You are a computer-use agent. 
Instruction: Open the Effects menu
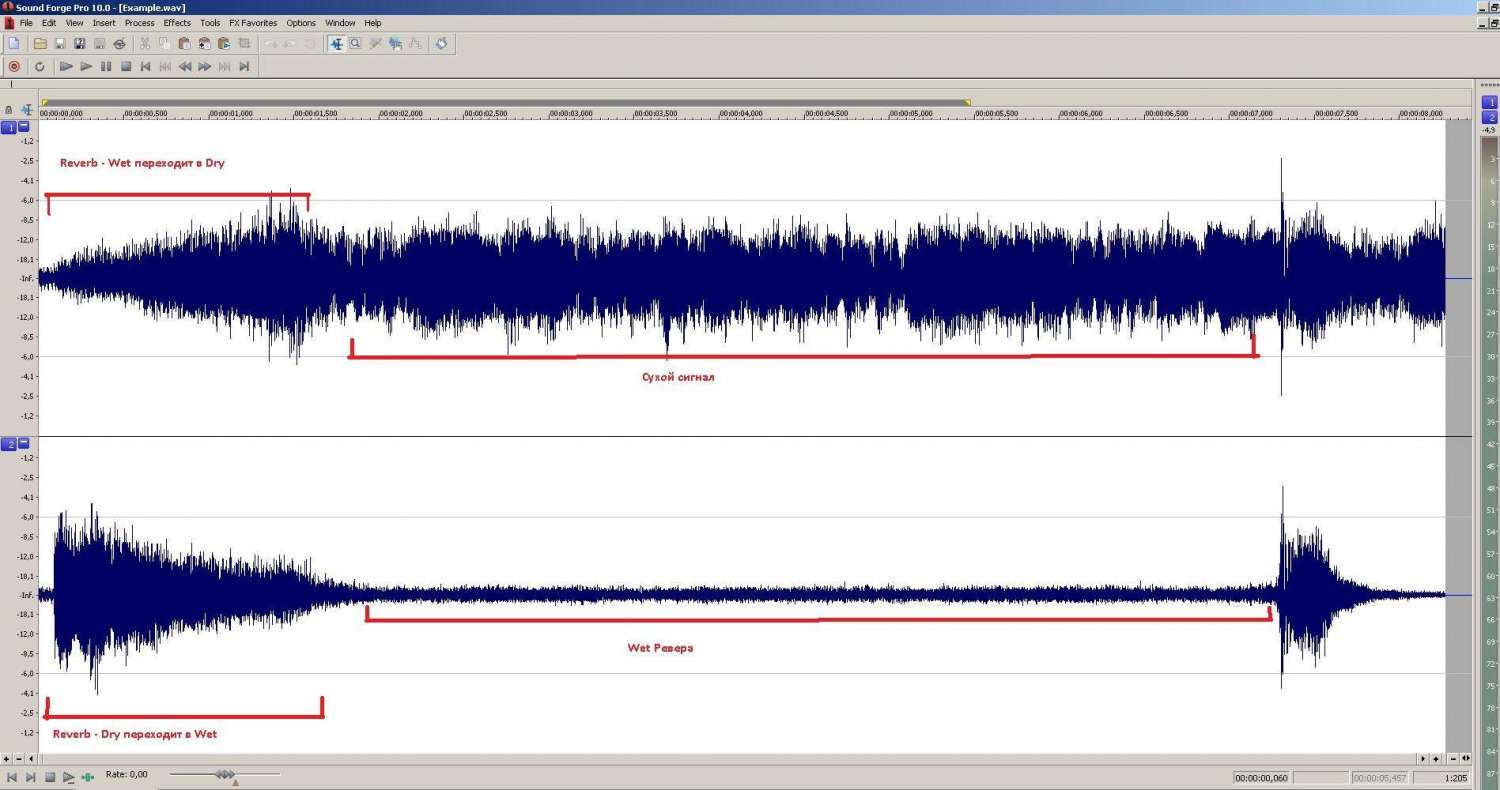coord(177,22)
